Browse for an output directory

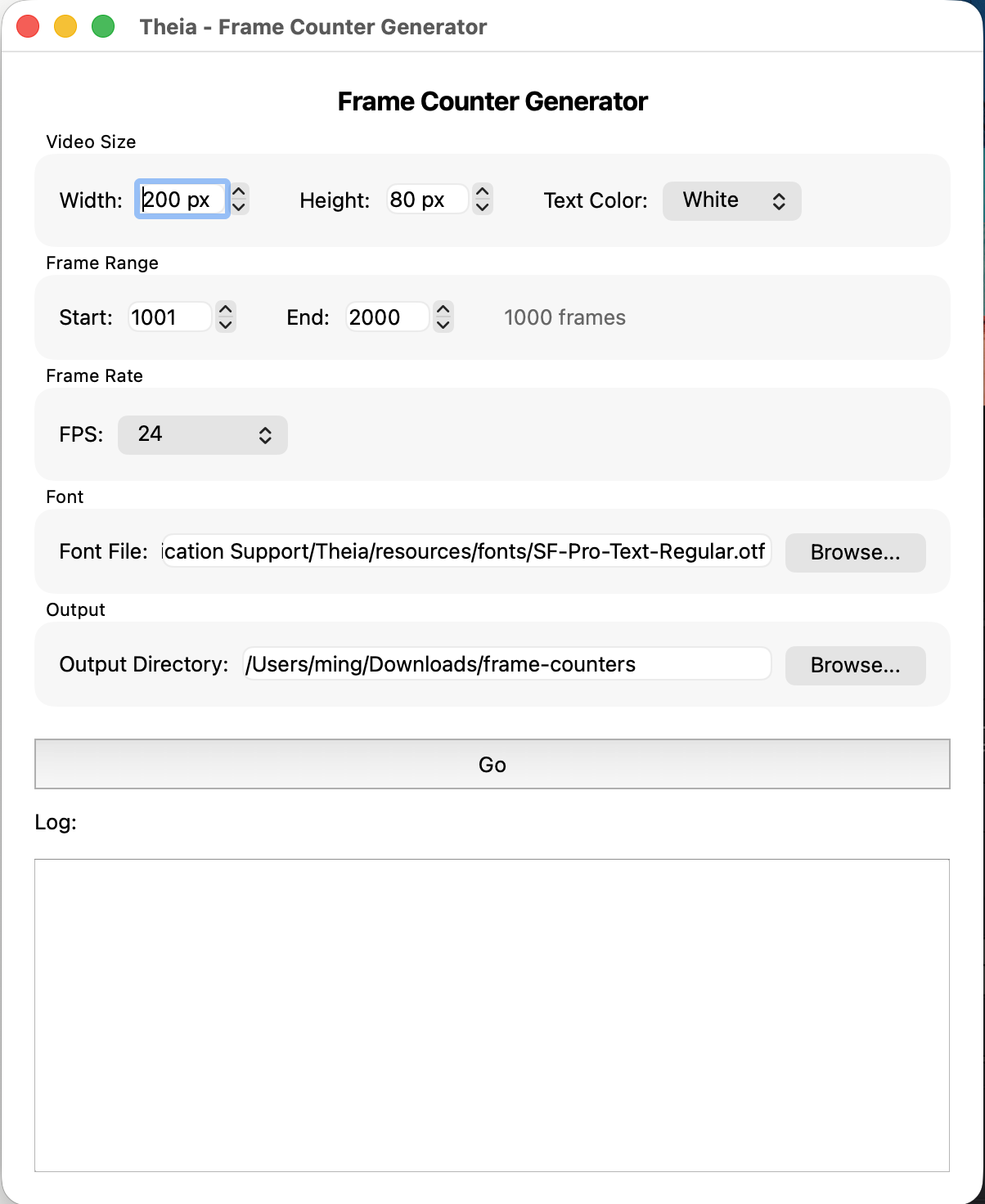[855, 666]
